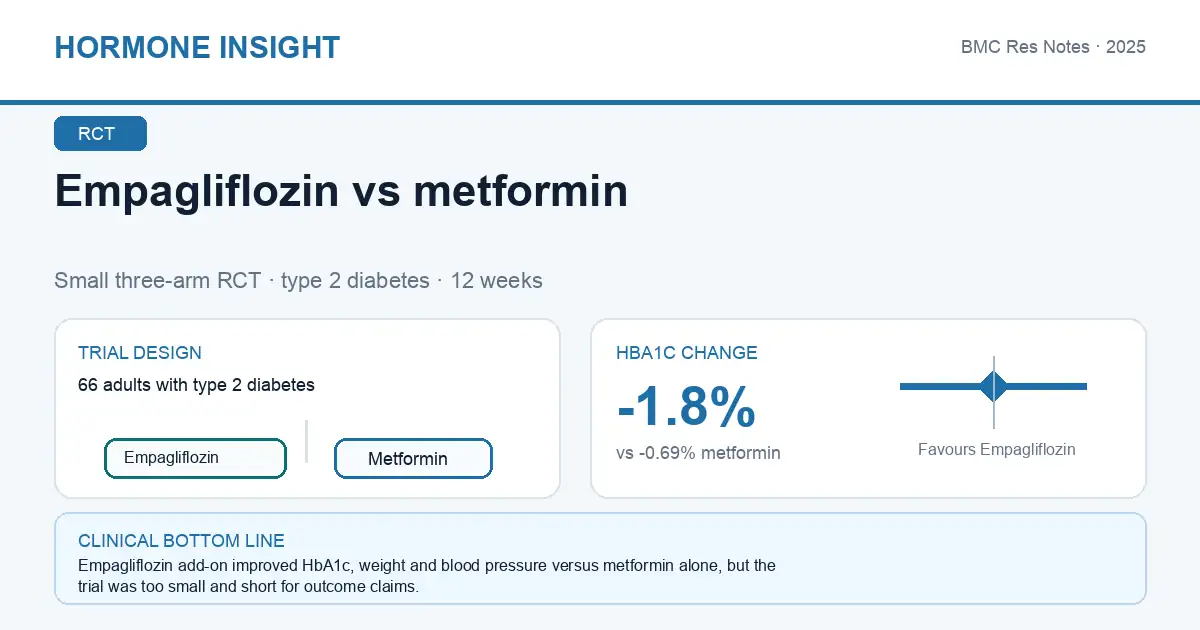Click the Empagliflozin vs metformin headline

click(341, 190)
